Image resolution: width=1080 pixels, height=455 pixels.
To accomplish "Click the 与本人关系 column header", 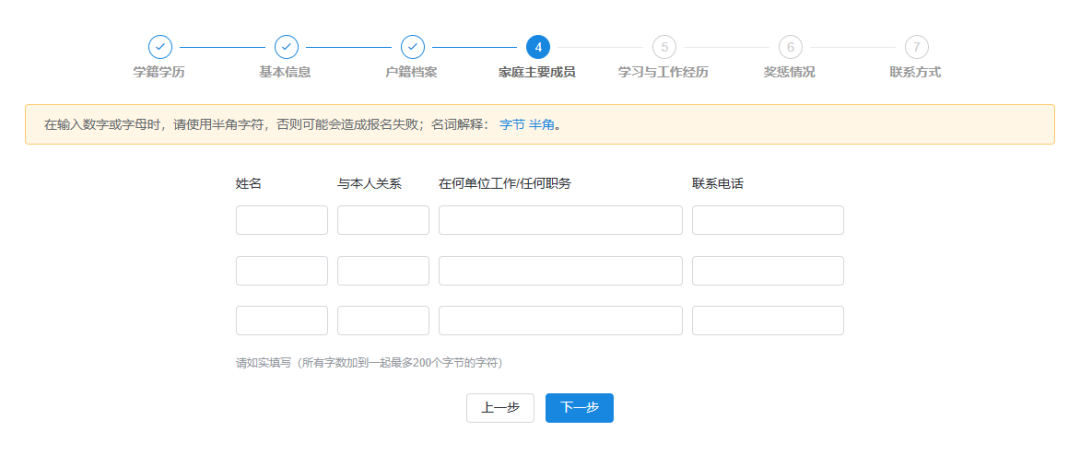I will [369, 184].
